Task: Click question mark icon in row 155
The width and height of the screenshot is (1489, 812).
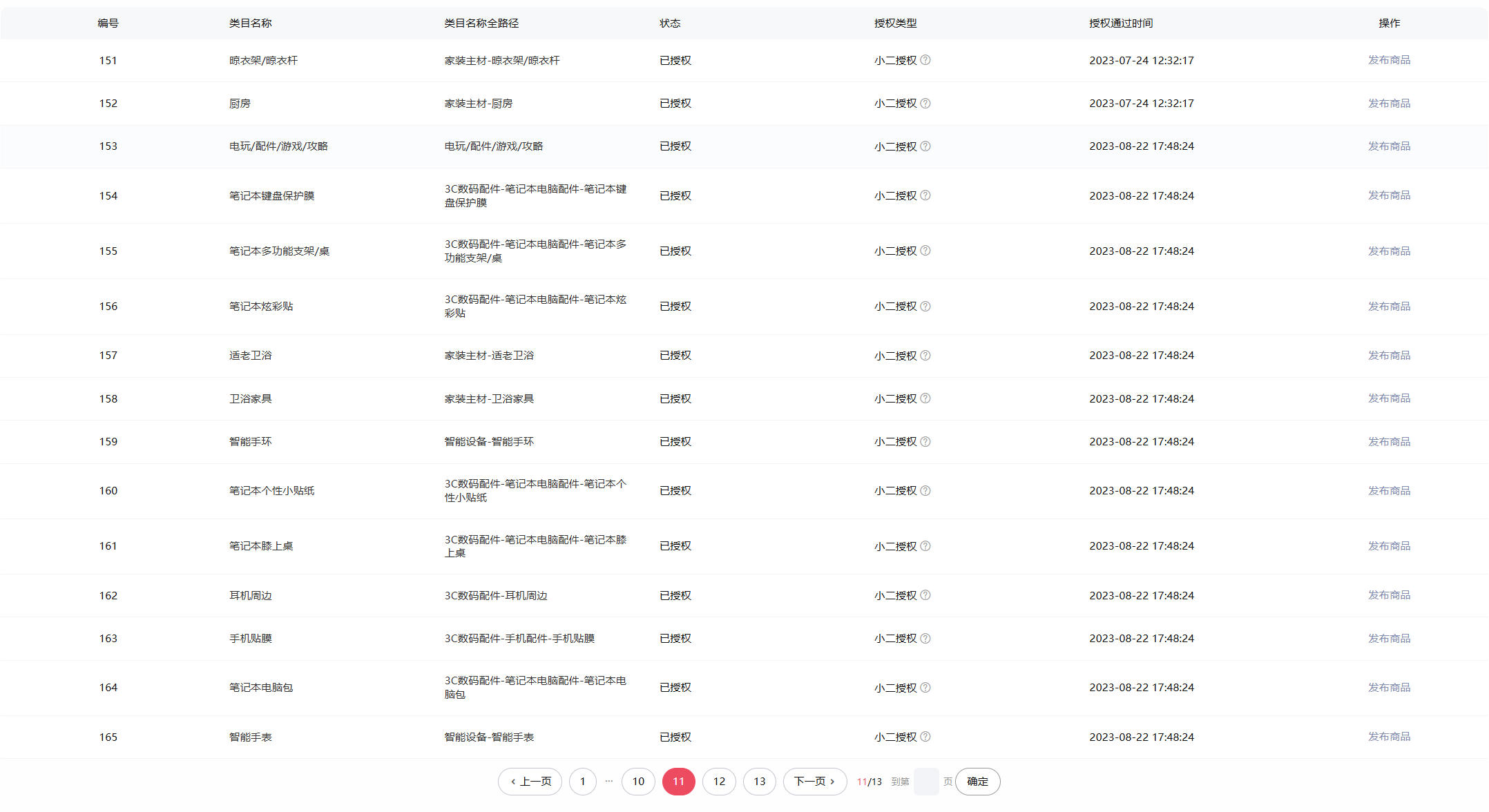Action: coord(925,251)
